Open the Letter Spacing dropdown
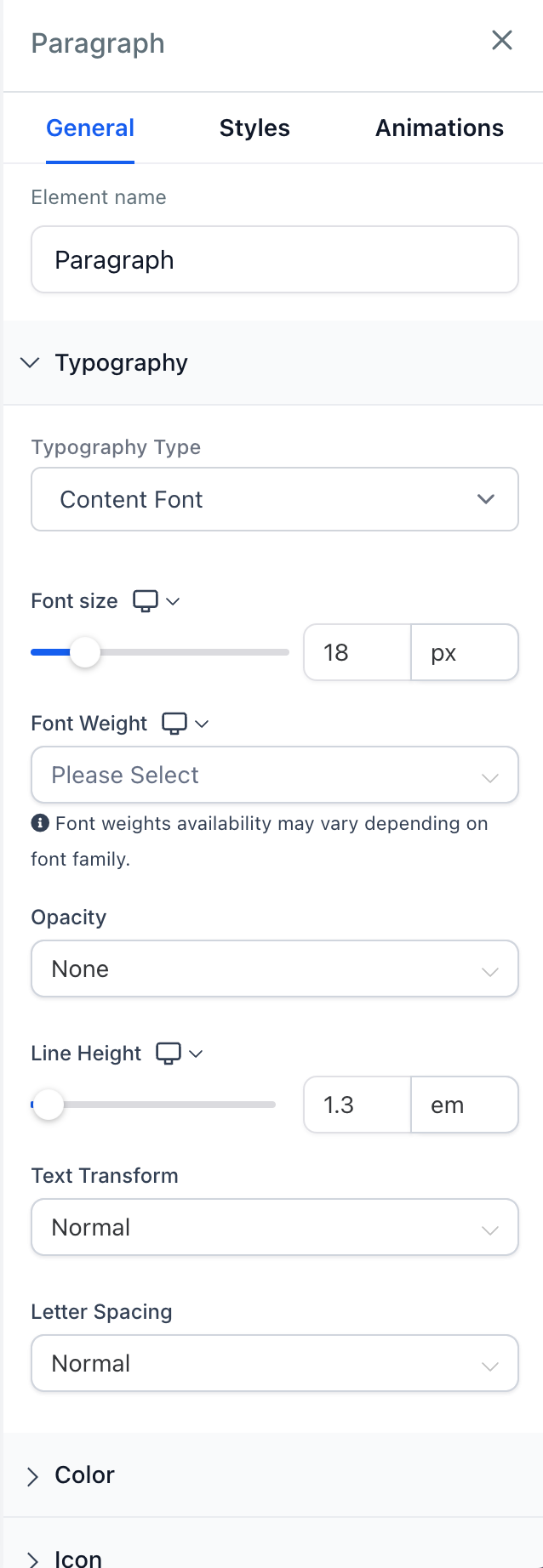The image size is (543, 1568). pyautogui.click(x=274, y=1363)
